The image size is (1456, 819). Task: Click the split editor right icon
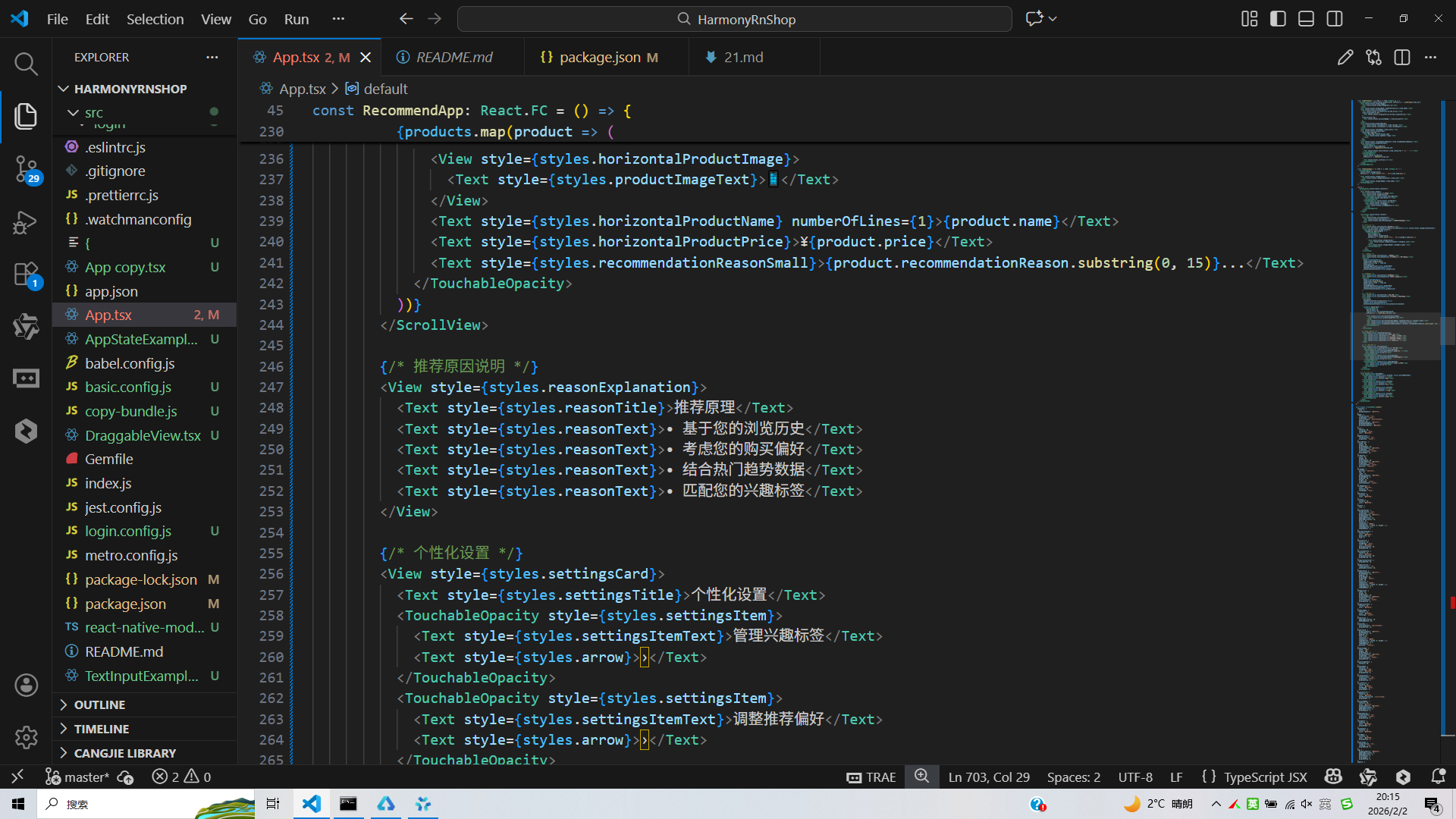tap(1402, 58)
